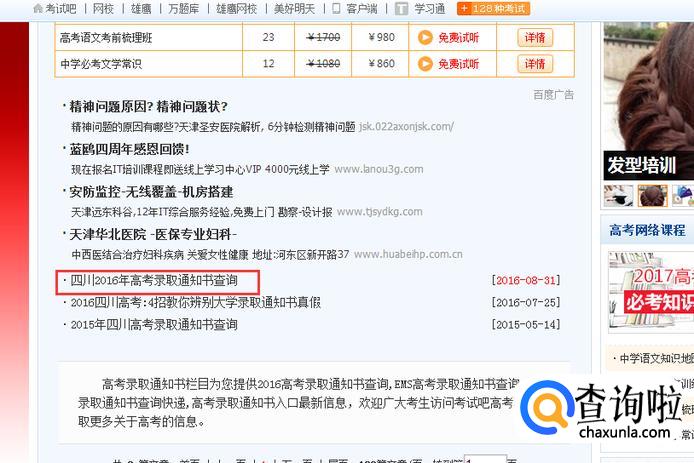Open 2015年四川高考录取通知书查询 link
The width and height of the screenshot is (694, 463).
pyautogui.click(x=154, y=325)
